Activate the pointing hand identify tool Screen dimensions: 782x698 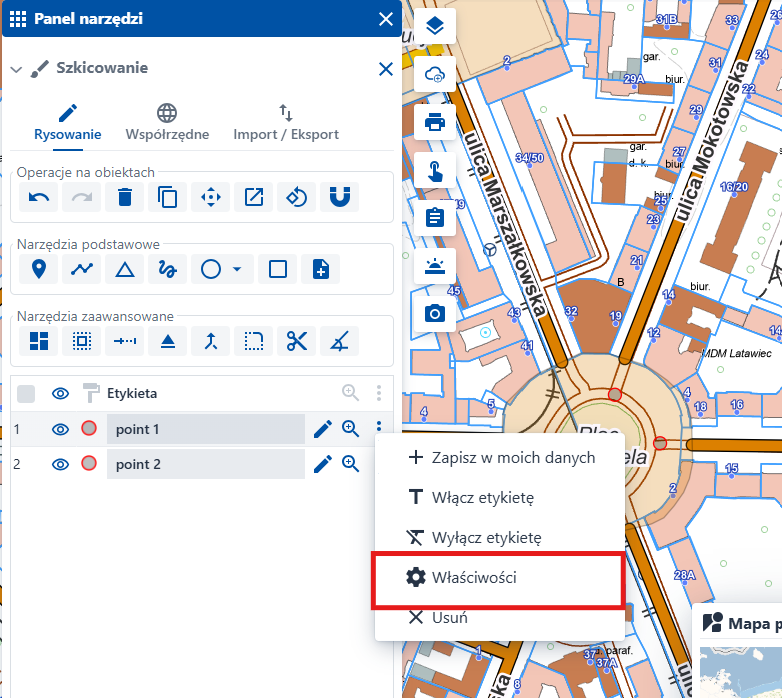(x=435, y=170)
